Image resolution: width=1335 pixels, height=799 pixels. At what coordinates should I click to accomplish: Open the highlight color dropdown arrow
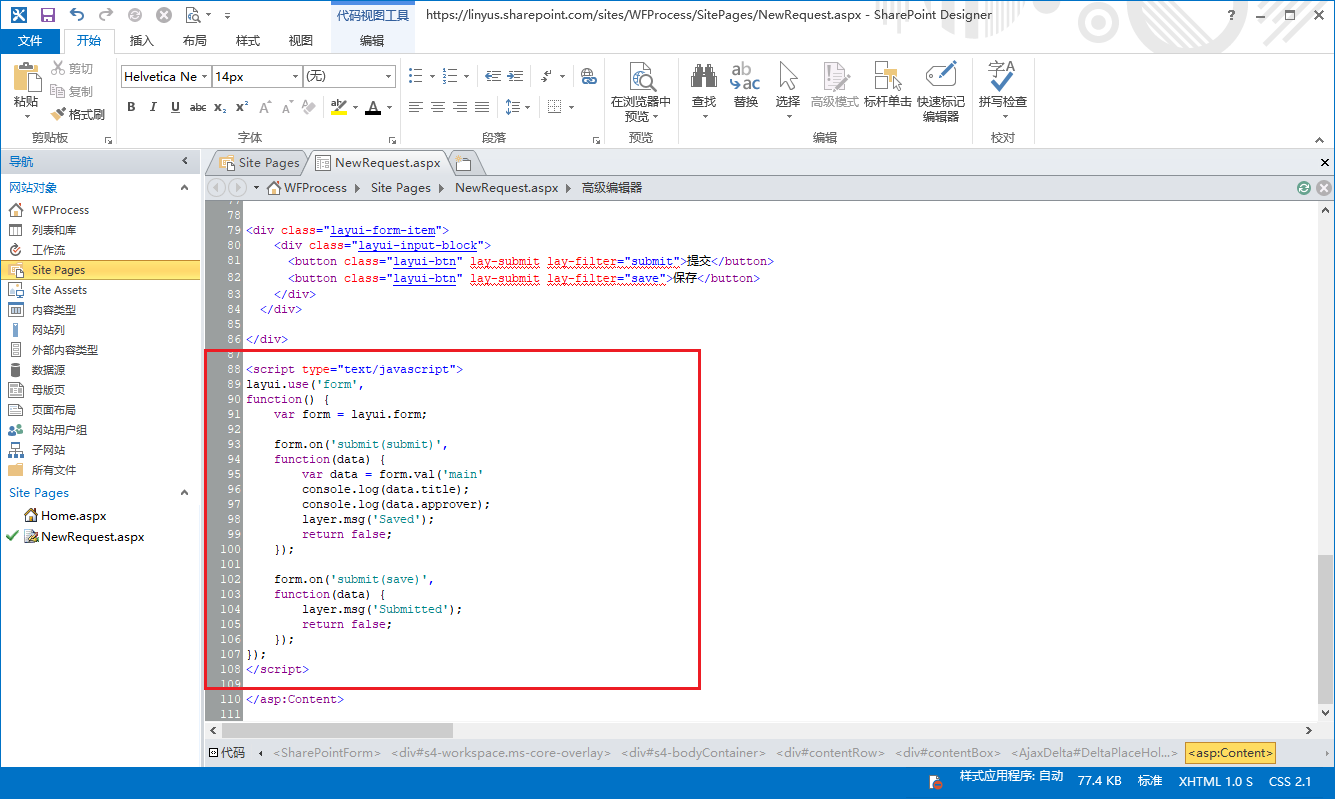355,107
